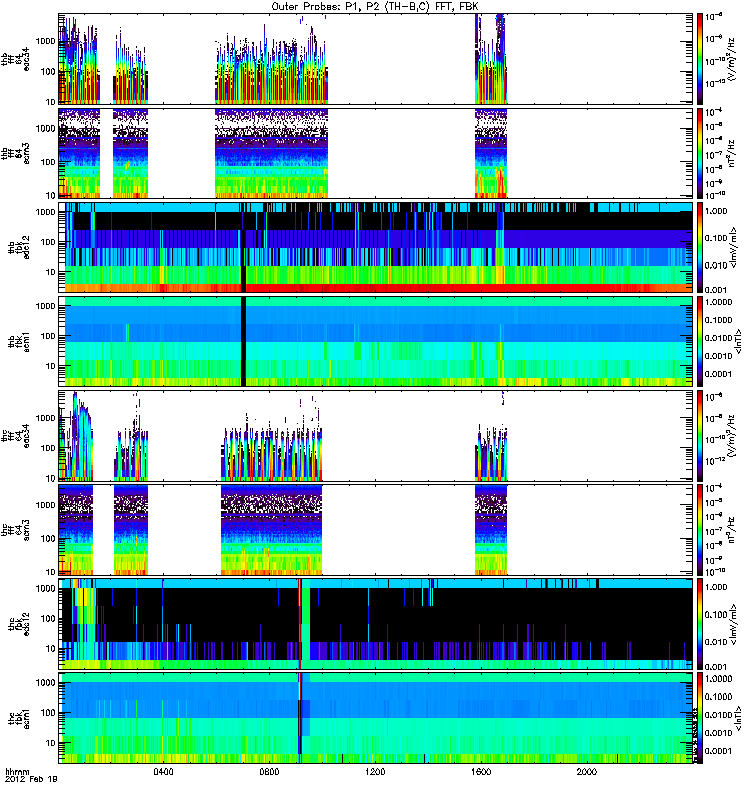Select the thb fbk edc12 panel color bar
Screen dimensions: 750x800
699,247
